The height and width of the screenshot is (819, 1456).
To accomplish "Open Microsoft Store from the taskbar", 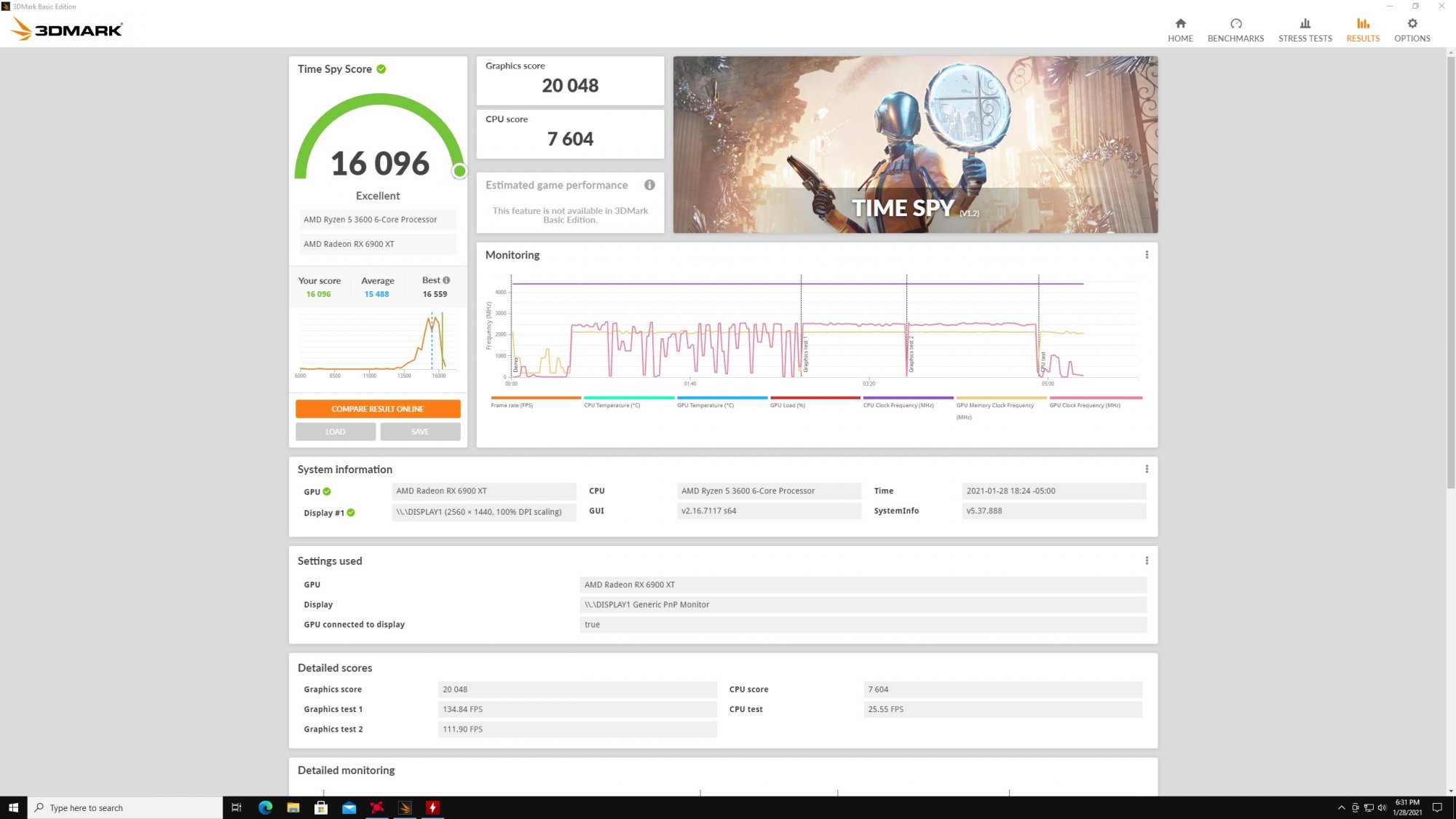I will (x=321, y=807).
